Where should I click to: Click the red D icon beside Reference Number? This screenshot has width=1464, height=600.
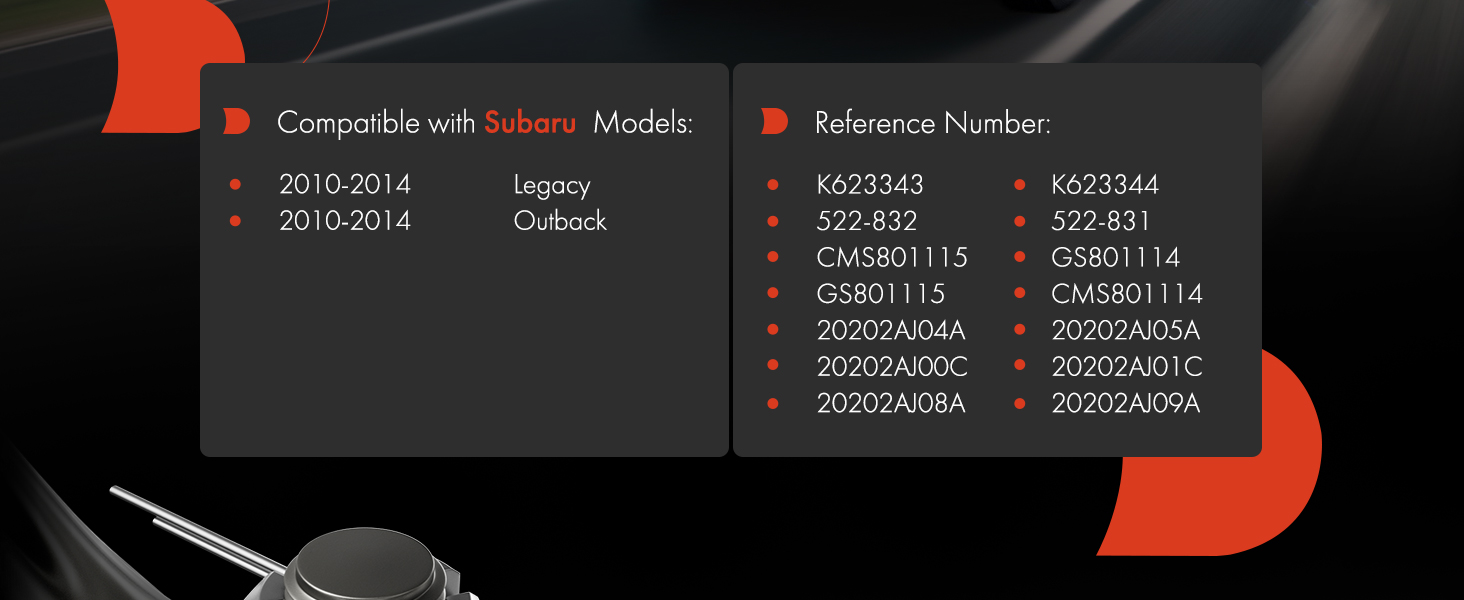[x=774, y=122]
